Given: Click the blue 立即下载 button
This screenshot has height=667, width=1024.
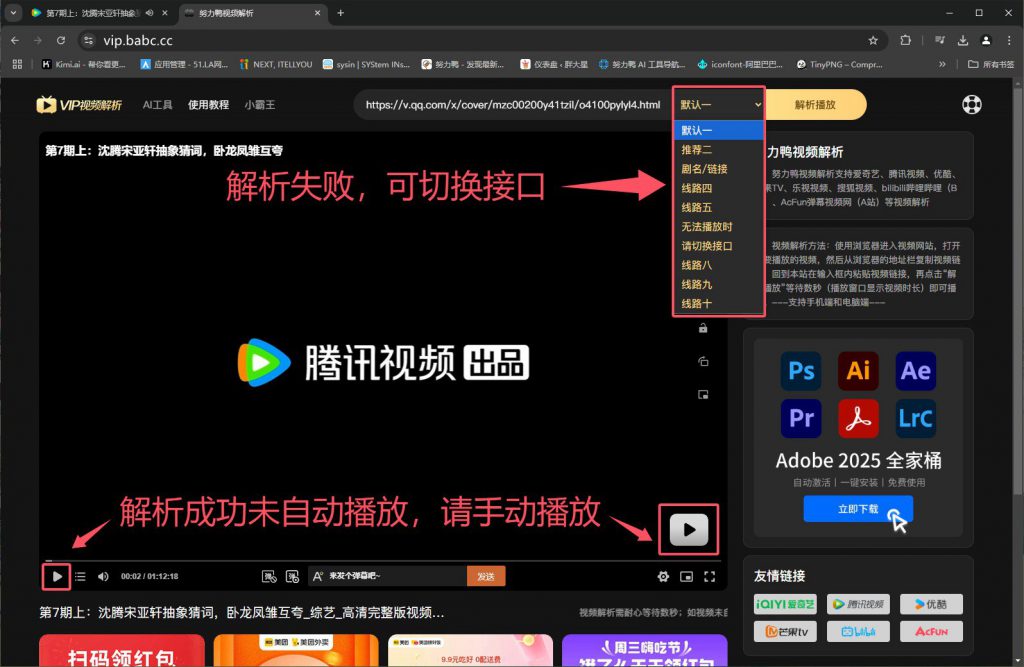Looking at the screenshot, I should click(857, 508).
